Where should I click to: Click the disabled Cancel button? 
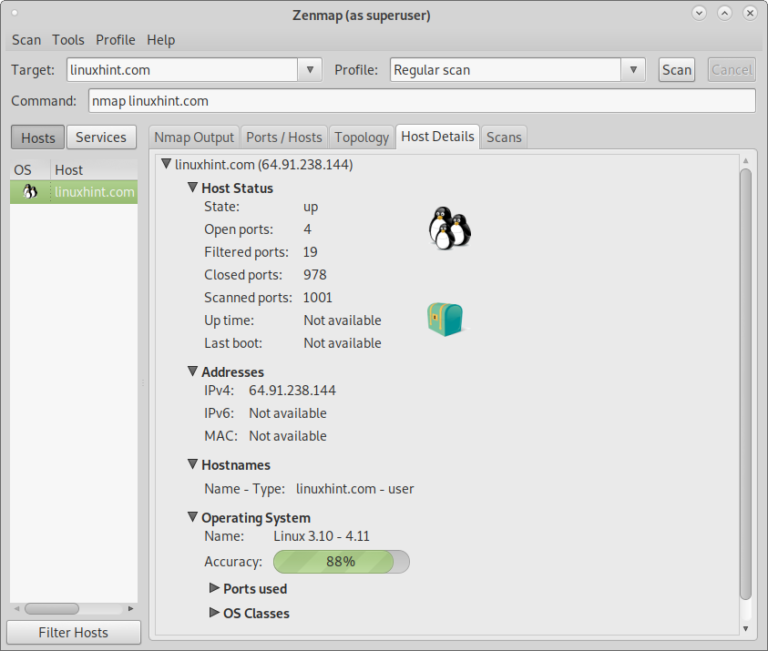coord(731,70)
